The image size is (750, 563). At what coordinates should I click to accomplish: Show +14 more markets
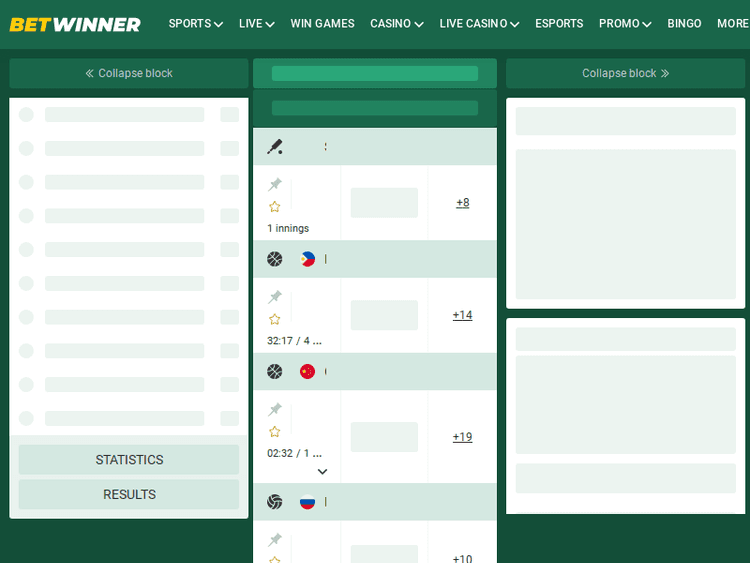(x=463, y=315)
